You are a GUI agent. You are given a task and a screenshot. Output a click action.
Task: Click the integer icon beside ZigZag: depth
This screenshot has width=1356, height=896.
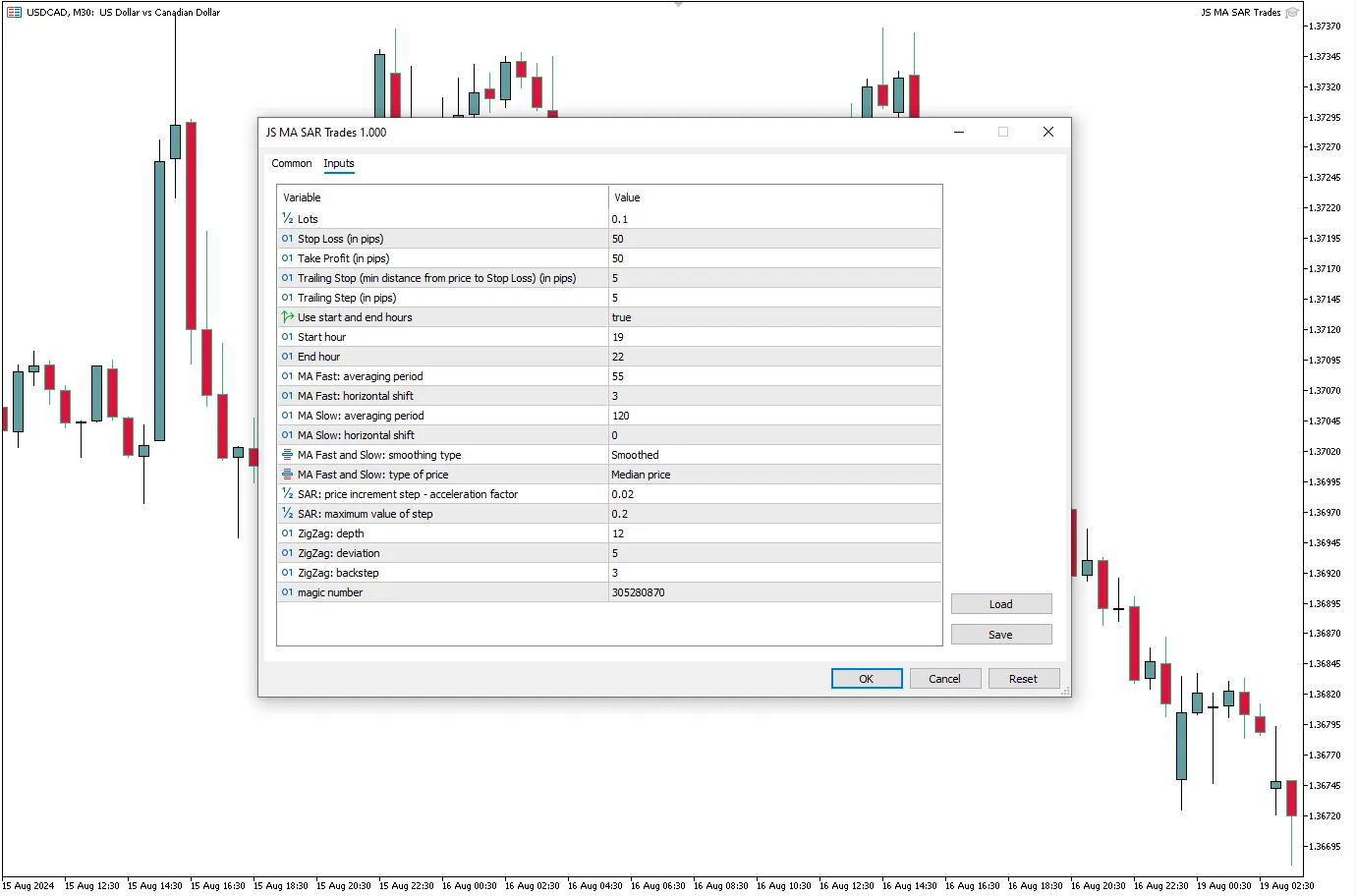[x=287, y=532]
